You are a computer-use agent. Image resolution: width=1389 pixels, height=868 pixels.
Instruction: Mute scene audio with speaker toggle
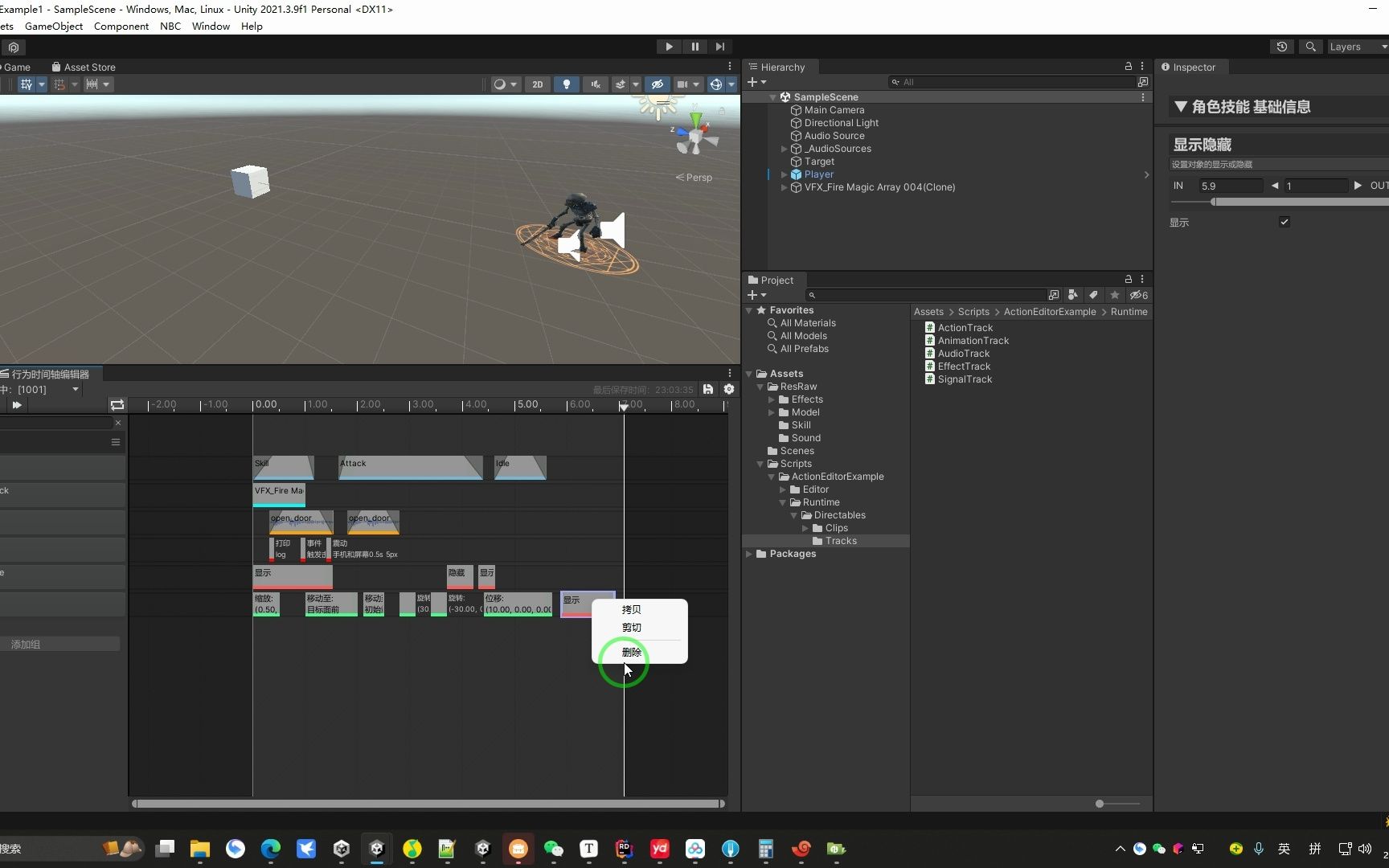596,84
